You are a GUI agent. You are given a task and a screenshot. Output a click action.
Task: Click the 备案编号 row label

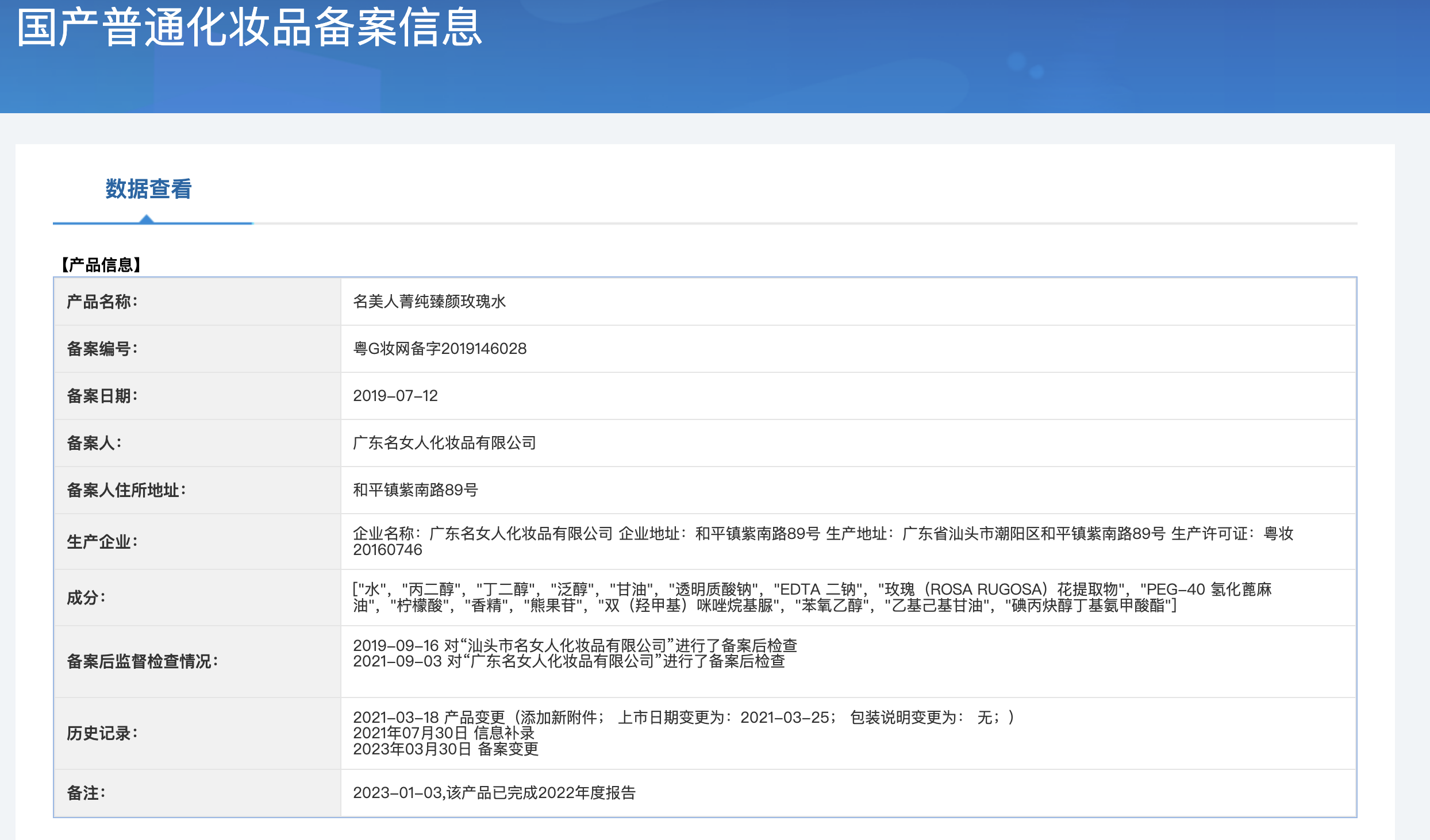pos(102,349)
